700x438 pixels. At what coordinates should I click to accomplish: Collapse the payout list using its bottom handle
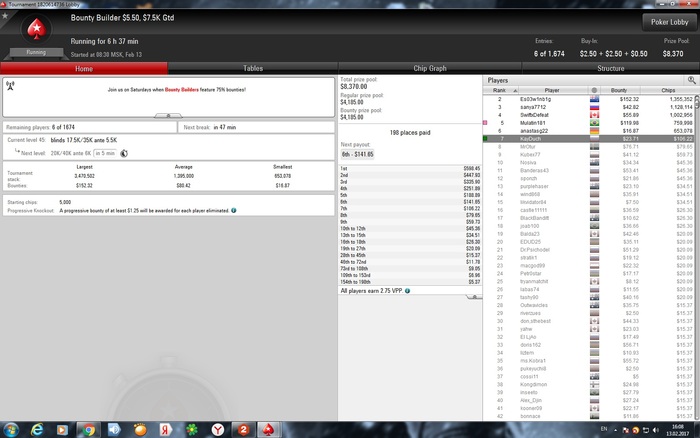(x=474, y=297)
